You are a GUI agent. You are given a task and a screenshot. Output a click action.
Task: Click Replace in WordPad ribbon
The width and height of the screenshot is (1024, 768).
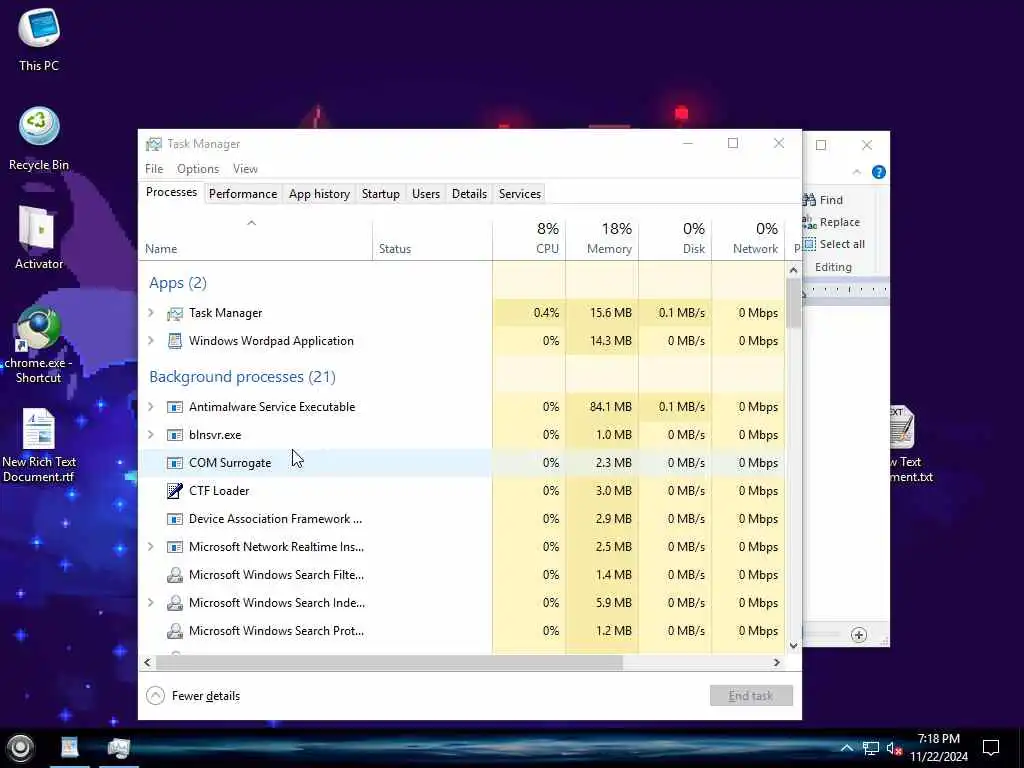(832, 222)
